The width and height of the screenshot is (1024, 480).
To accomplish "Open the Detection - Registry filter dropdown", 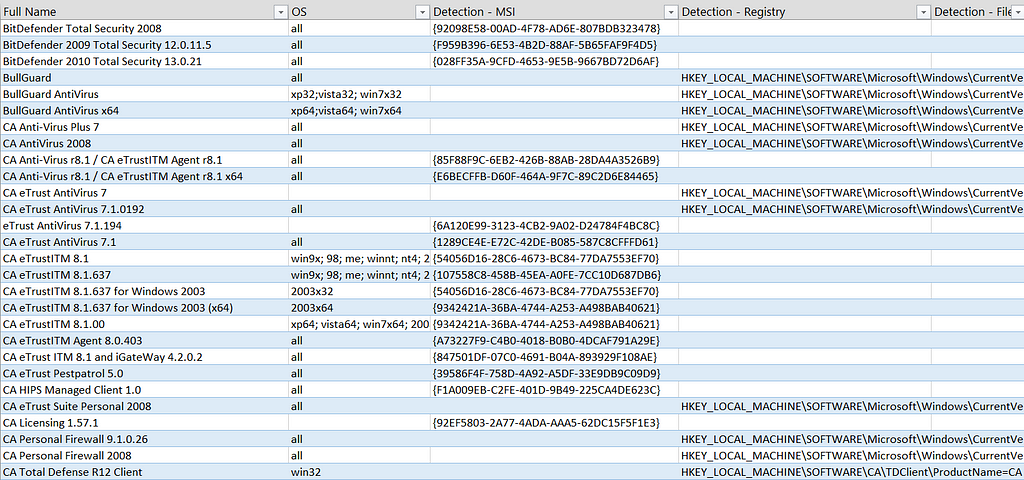I will [923, 12].
